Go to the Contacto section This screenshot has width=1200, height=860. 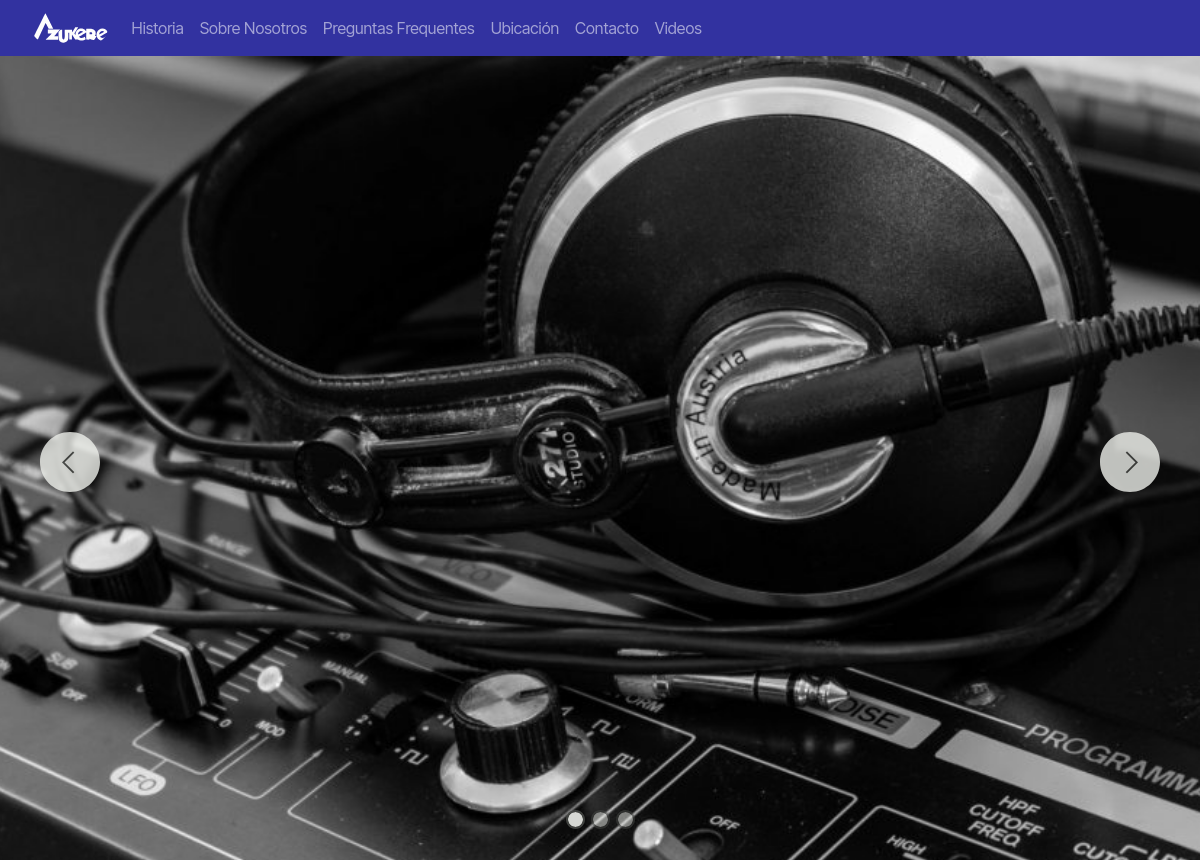point(606,28)
